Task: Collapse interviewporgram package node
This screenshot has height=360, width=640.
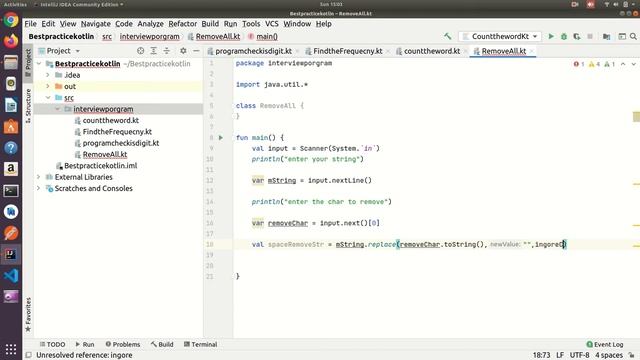Action: [x=57, y=109]
